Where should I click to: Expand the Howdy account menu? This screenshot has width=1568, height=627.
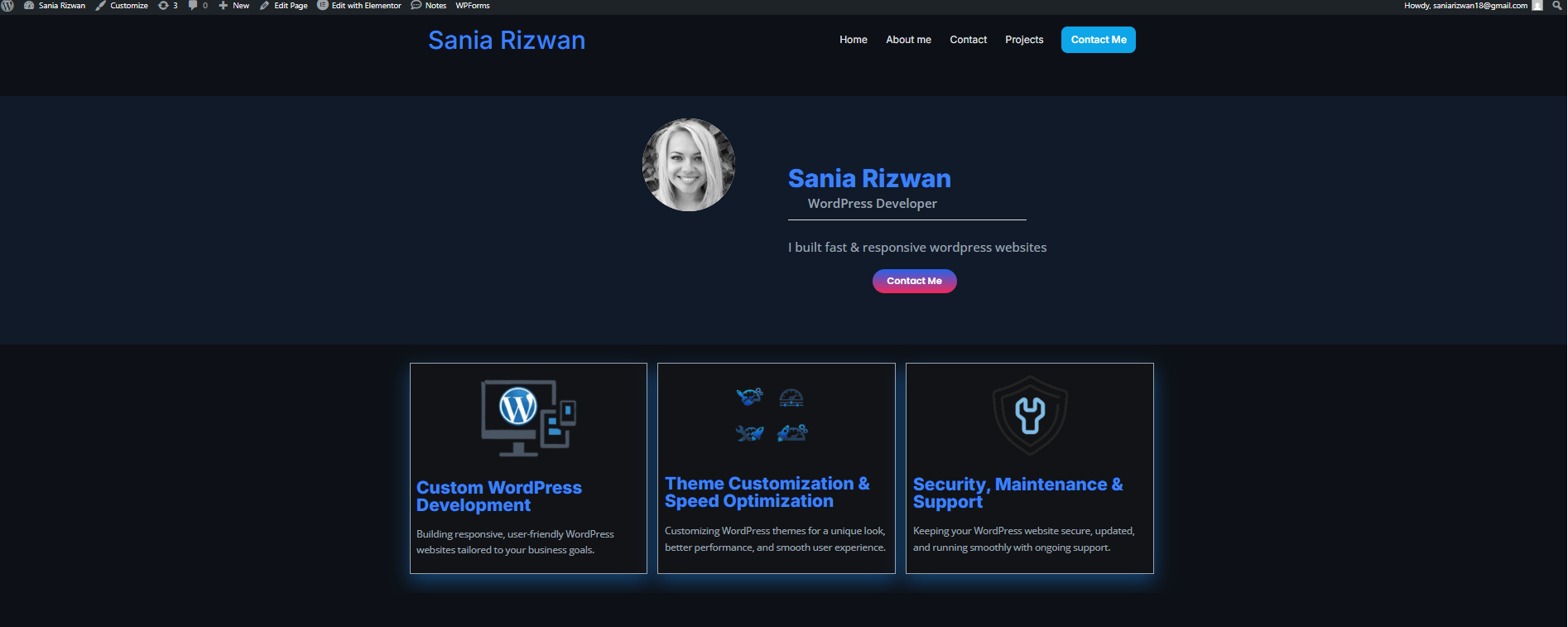(1465, 6)
